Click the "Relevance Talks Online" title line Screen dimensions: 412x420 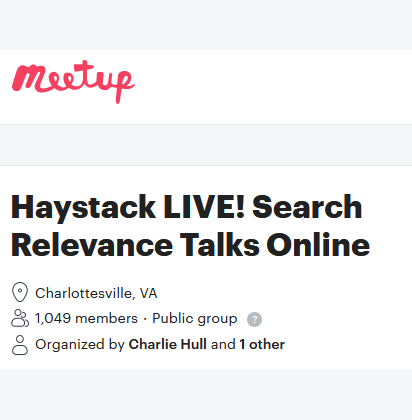tap(190, 245)
